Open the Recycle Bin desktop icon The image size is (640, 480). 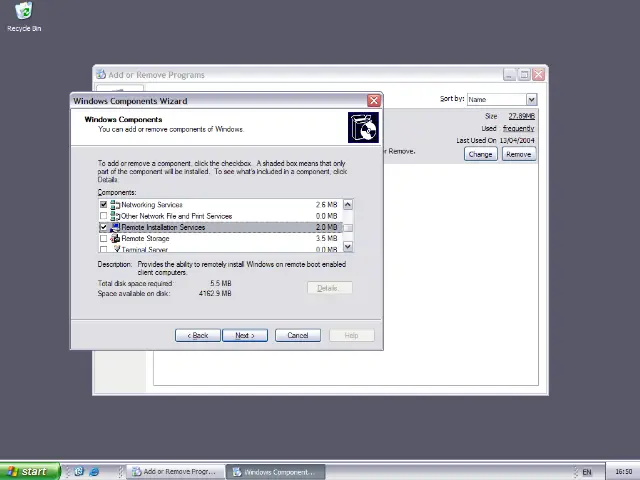[x=23, y=13]
